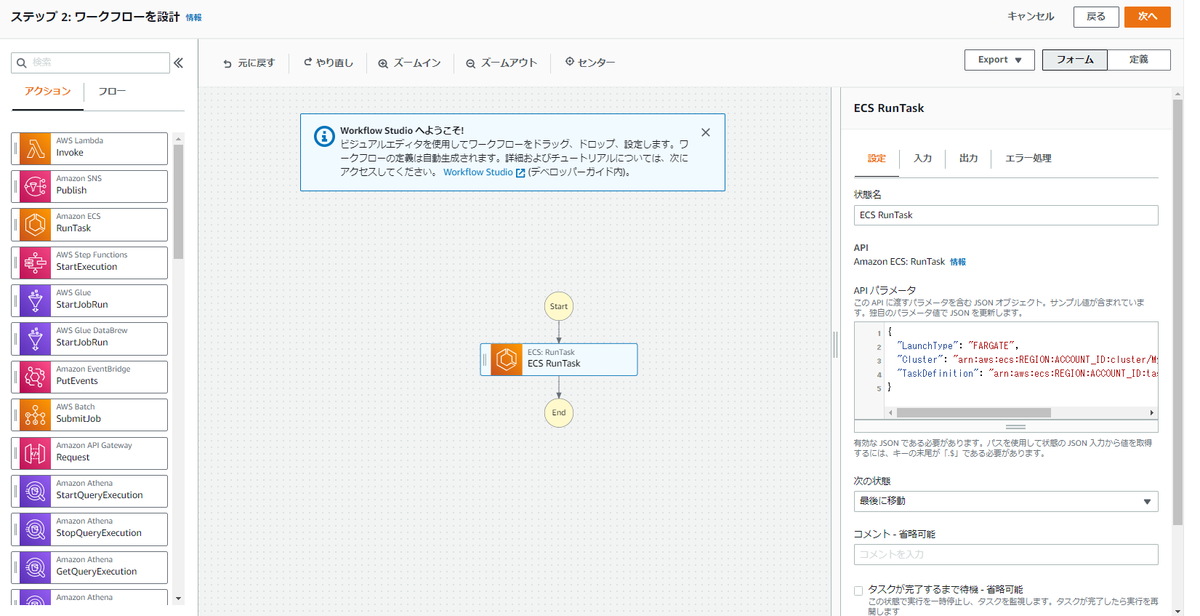Select the EventBridge PutEvents icon

coord(35,377)
